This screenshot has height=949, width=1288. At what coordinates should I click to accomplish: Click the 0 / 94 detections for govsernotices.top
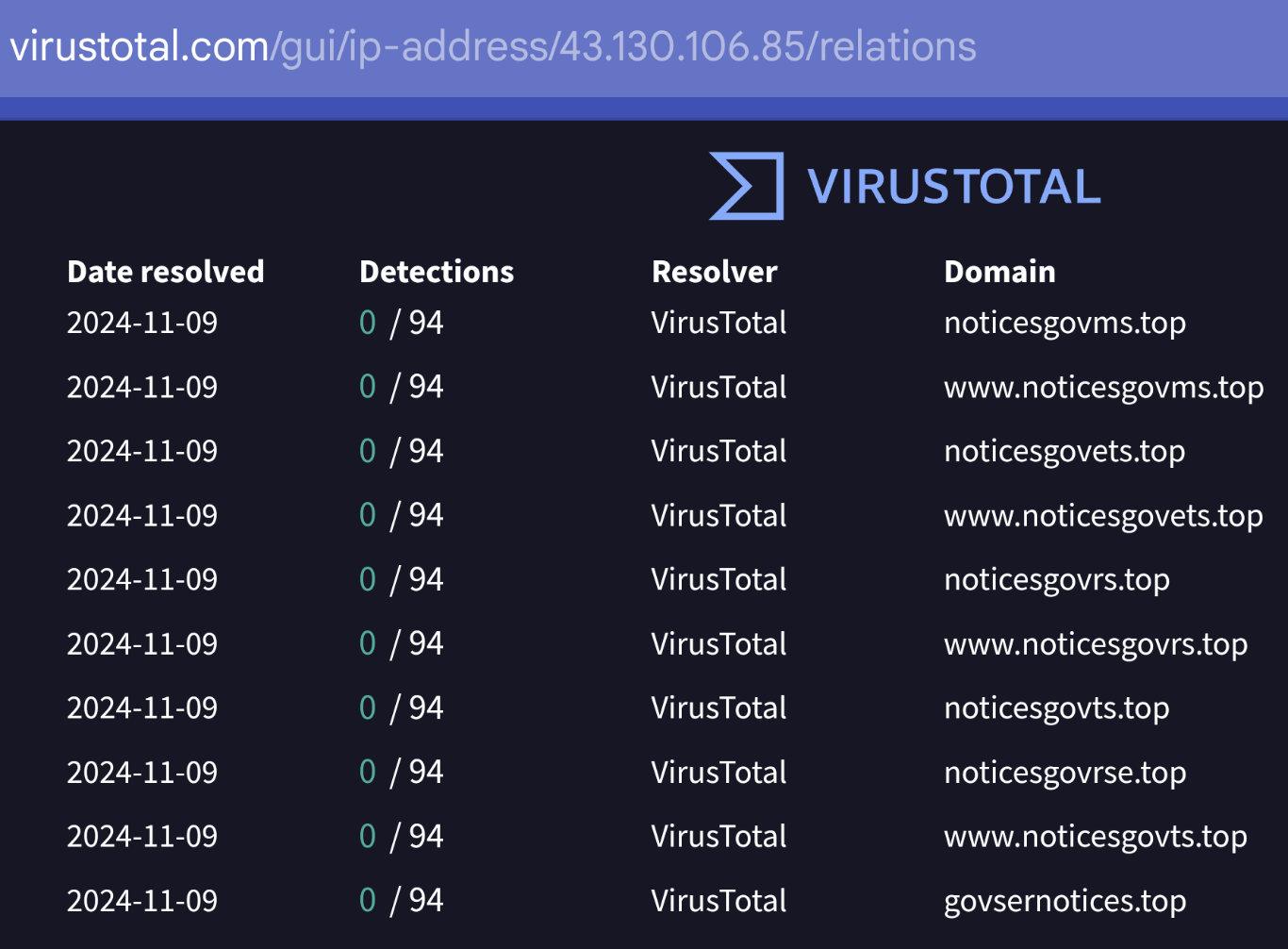(x=402, y=900)
